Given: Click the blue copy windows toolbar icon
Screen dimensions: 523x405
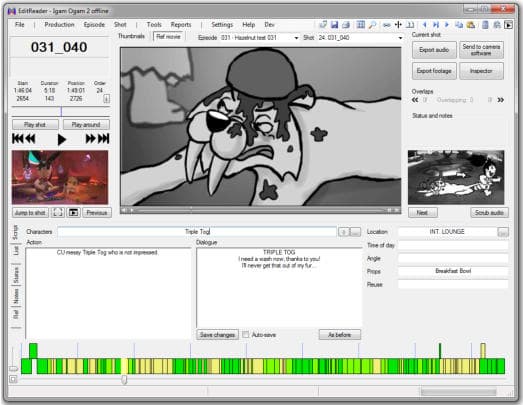Looking at the screenshot, I should coord(459,25).
